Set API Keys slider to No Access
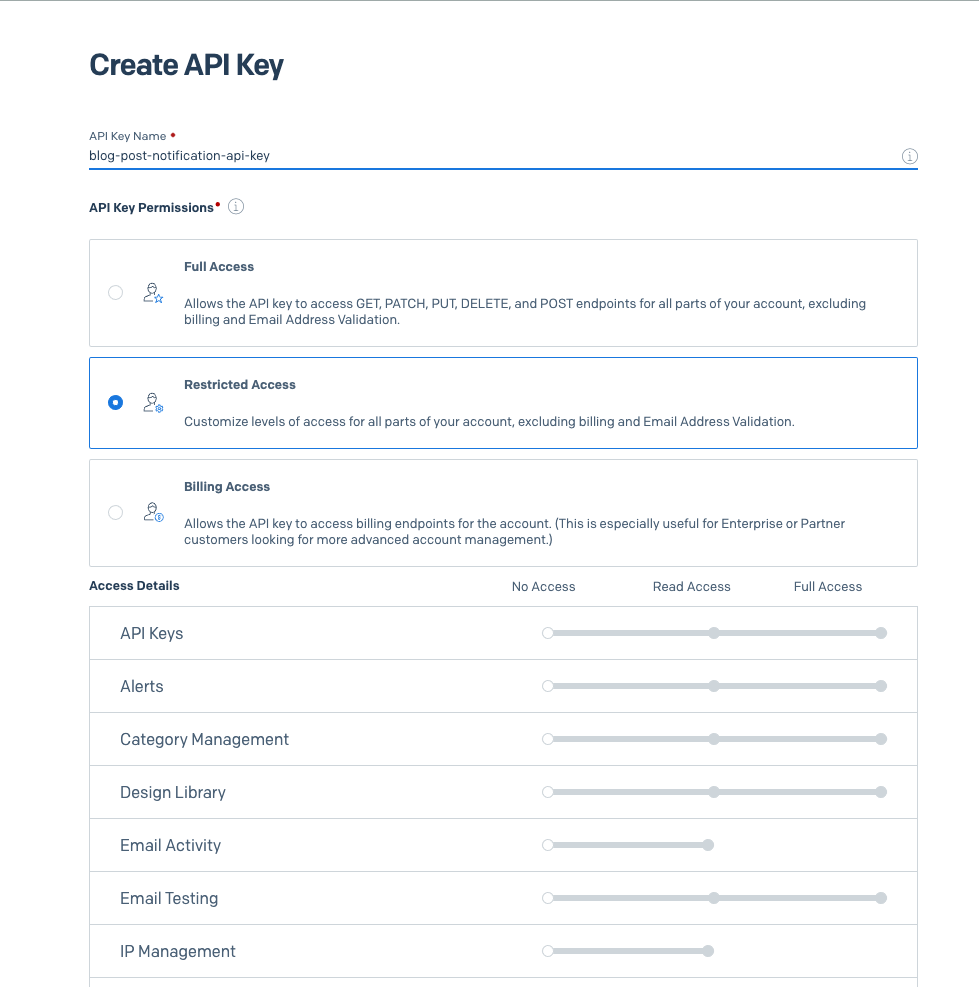979x987 pixels. pos(548,633)
